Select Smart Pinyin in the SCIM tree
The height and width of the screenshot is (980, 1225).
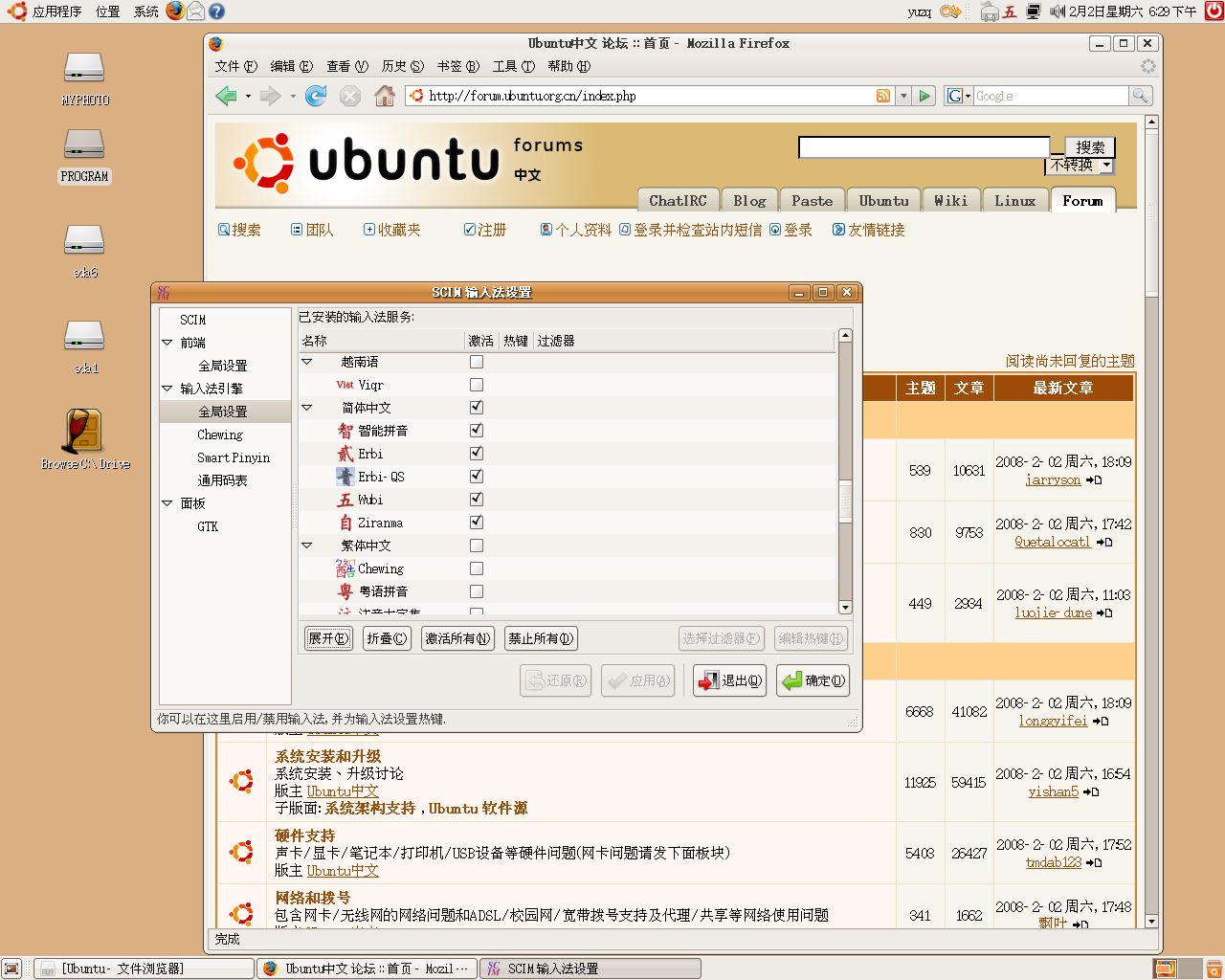click(x=234, y=457)
